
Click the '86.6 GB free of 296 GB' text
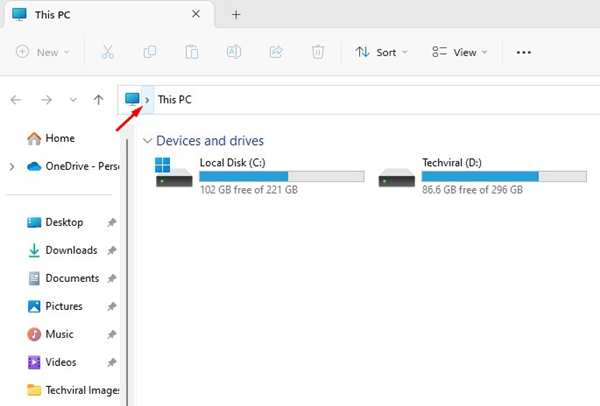coord(472,190)
